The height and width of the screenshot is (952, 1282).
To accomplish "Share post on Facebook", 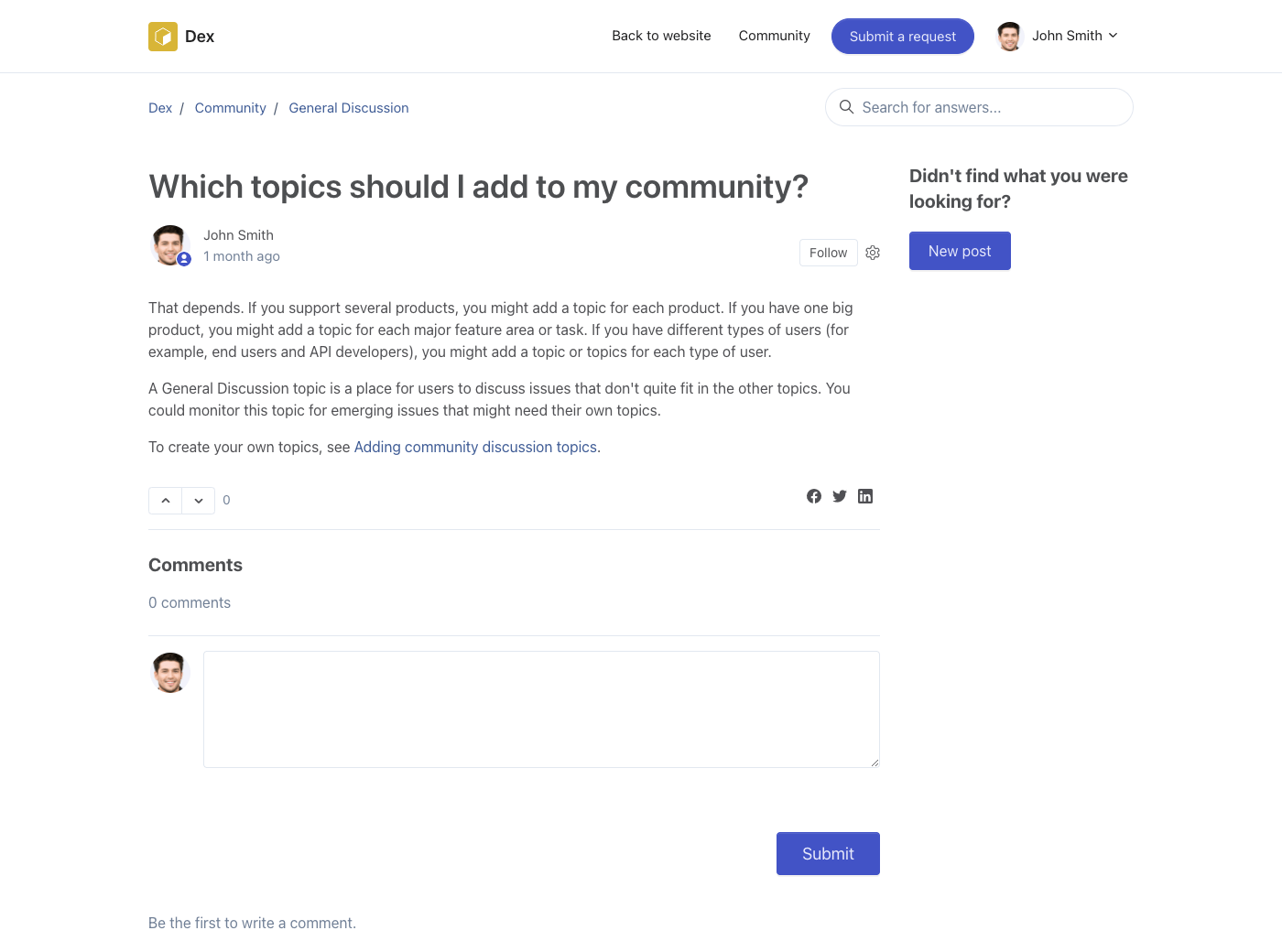I will point(814,496).
